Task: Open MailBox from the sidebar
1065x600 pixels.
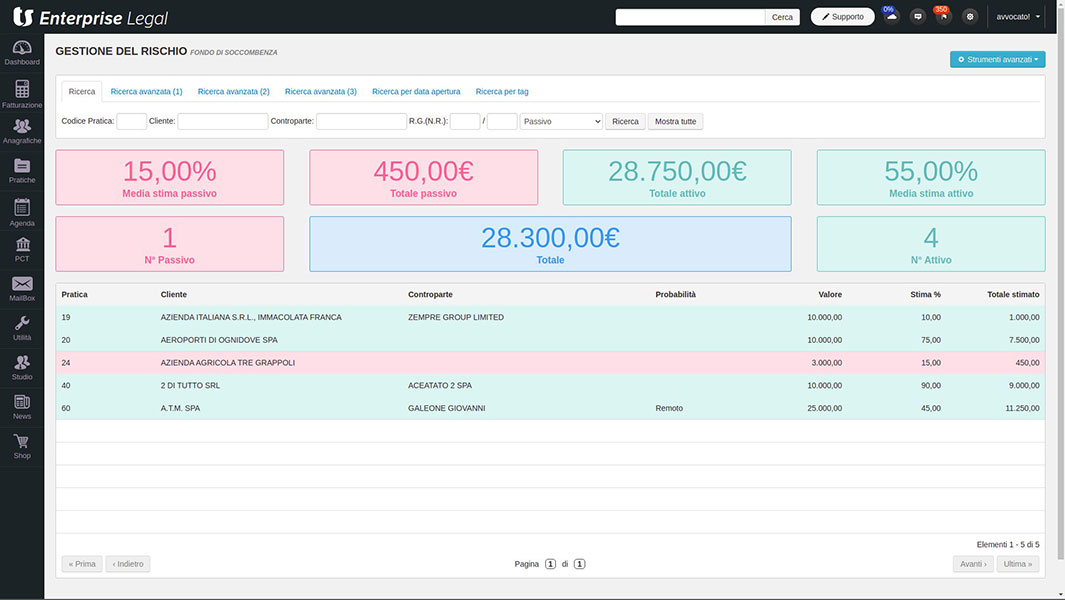Action: pos(22,289)
